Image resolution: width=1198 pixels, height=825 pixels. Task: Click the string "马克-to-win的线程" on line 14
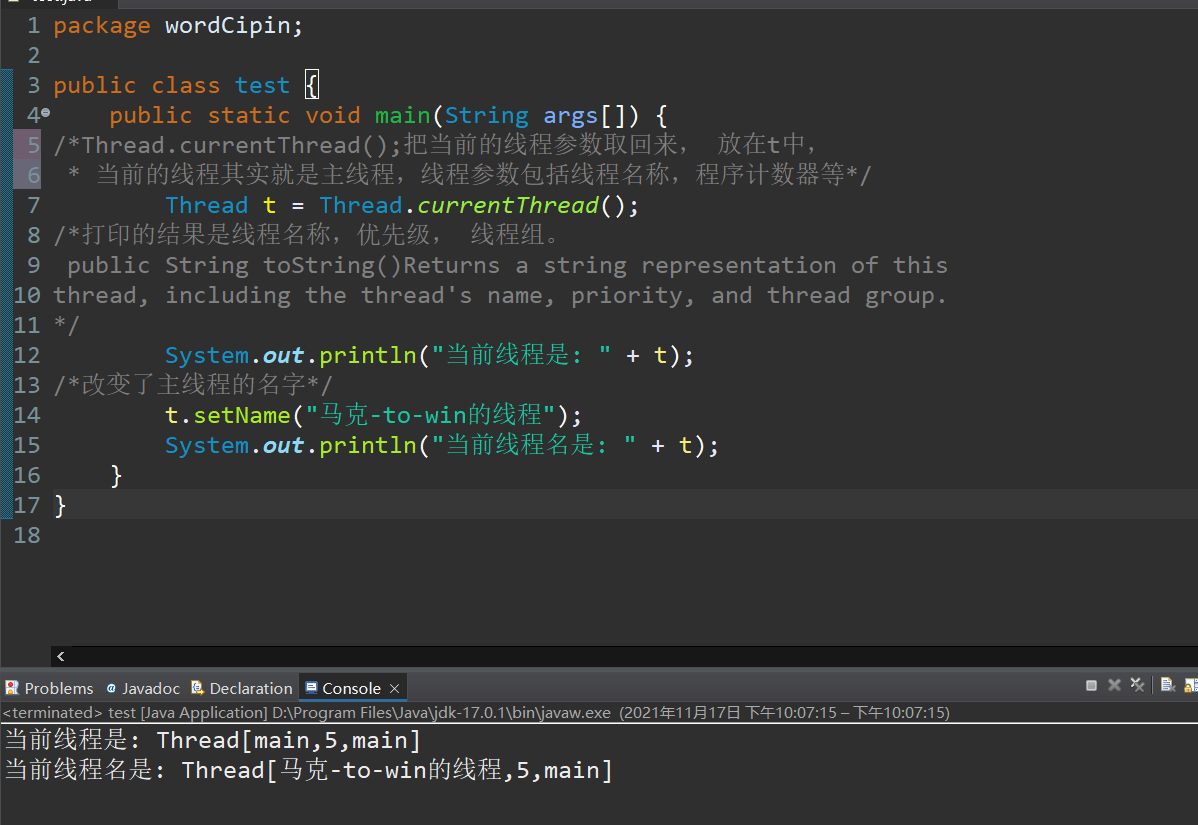click(x=430, y=416)
